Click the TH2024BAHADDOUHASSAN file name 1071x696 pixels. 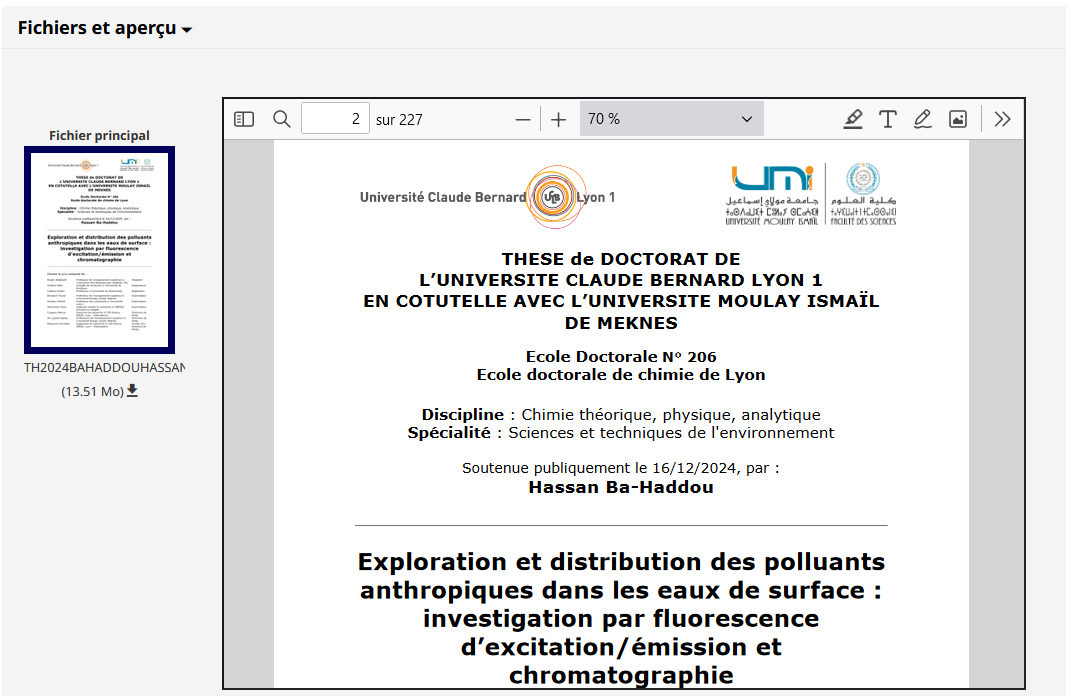pyautogui.click(x=105, y=367)
